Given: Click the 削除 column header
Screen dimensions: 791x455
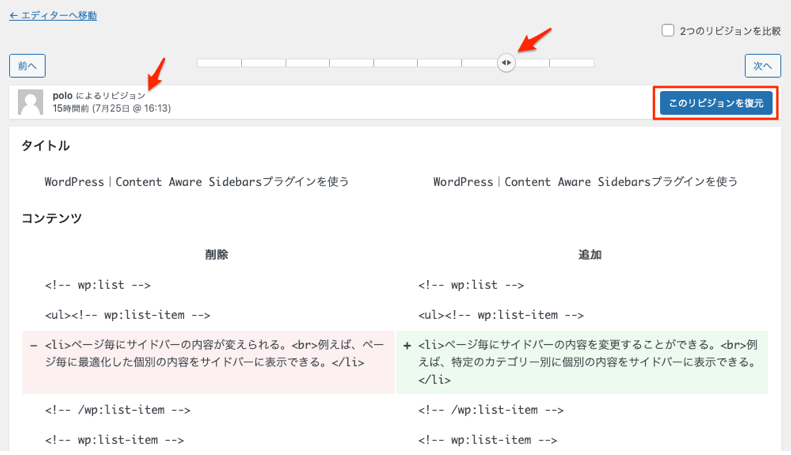Looking at the screenshot, I should click(216, 255).
